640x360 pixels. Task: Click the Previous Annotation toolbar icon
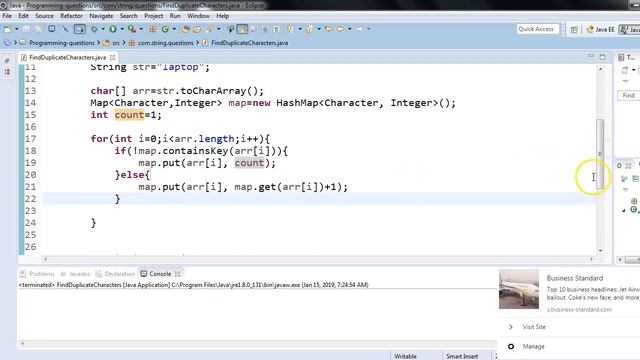pos(309,29)
